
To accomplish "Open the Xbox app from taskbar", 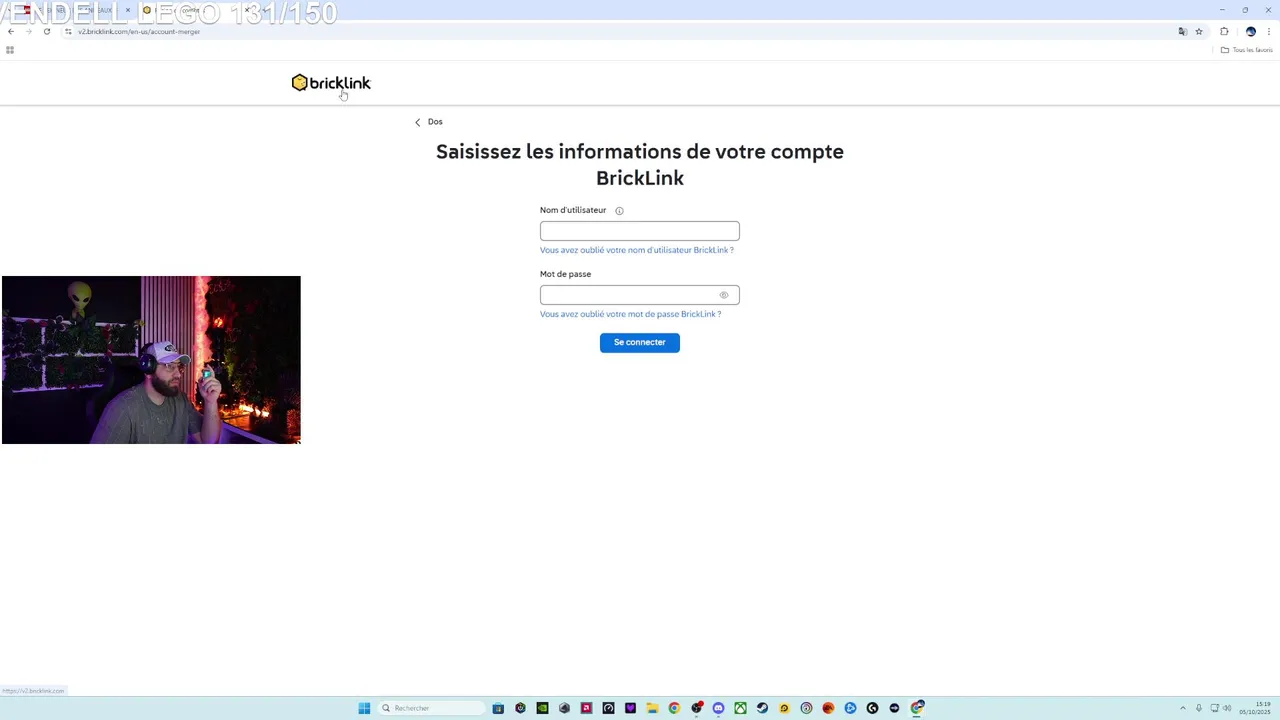I will (x=740, y=708).
